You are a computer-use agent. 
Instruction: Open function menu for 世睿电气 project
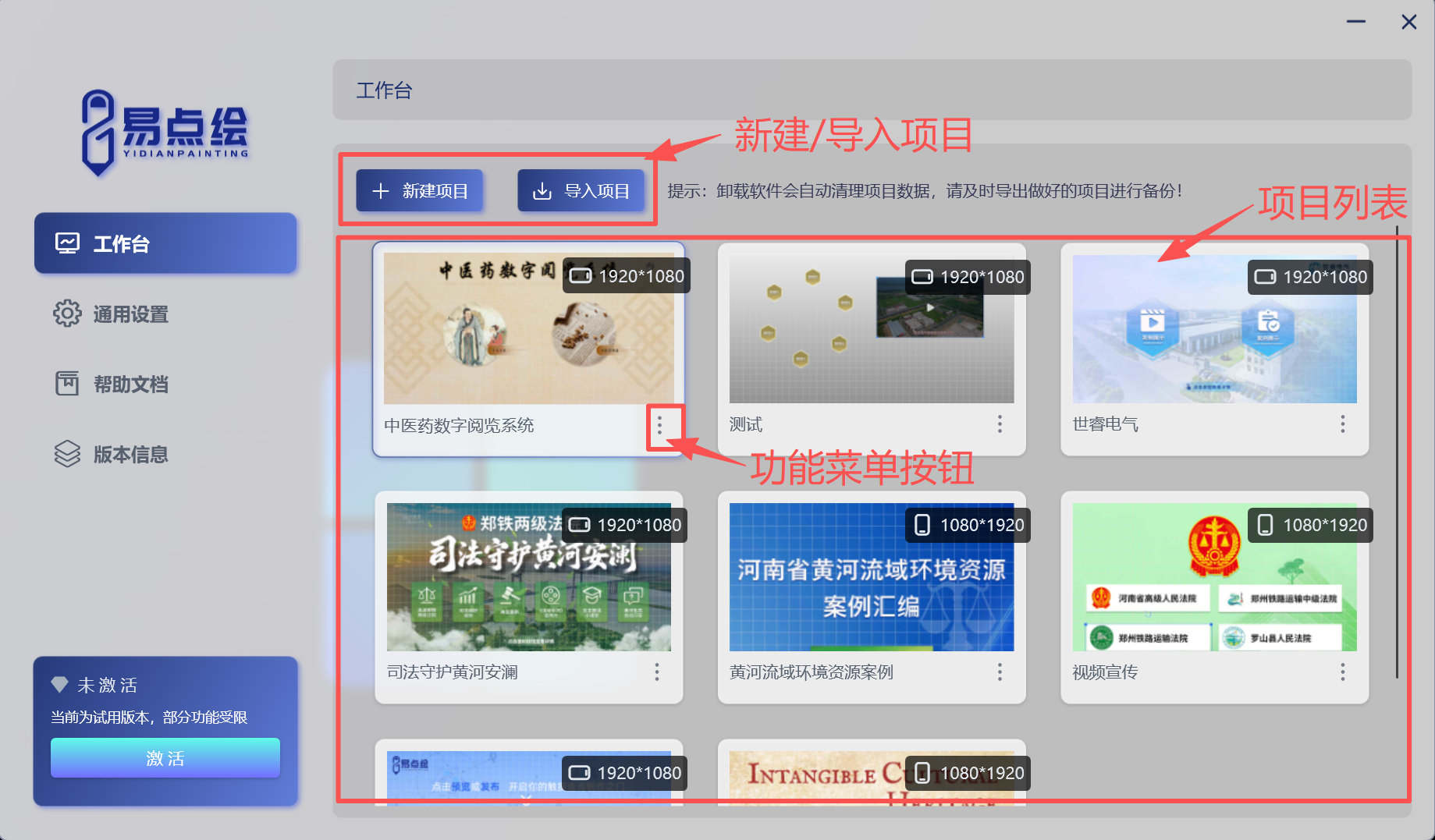tap(1343, 424)
